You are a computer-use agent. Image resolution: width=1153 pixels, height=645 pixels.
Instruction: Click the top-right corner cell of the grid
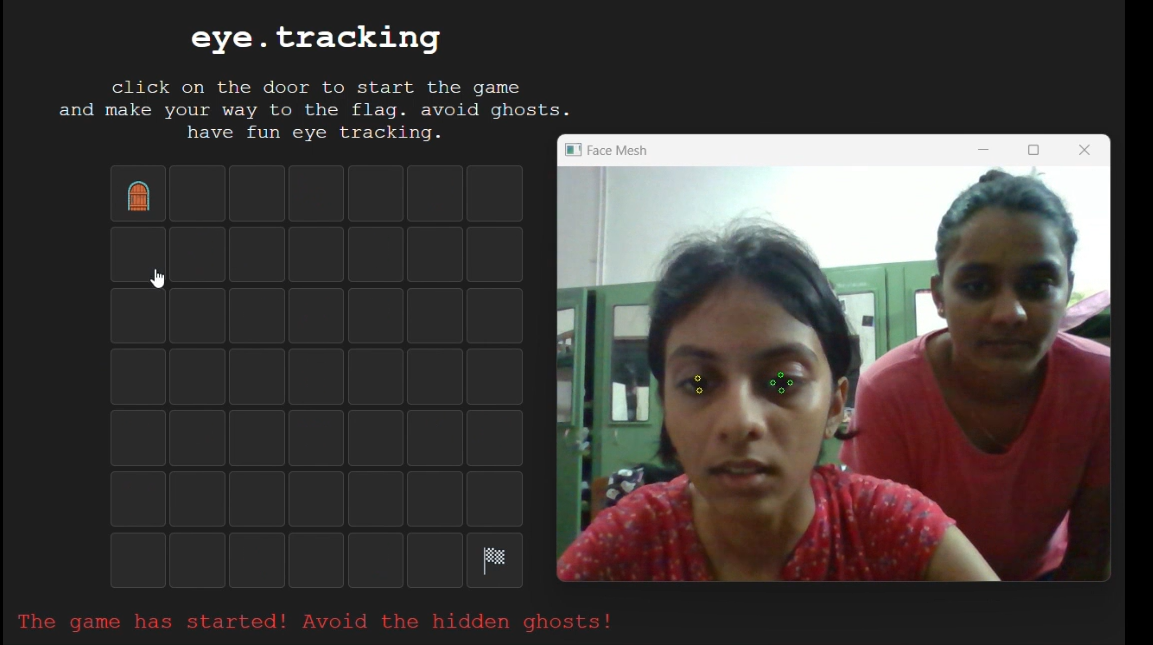pyautogui.click(x=494, y=193)
